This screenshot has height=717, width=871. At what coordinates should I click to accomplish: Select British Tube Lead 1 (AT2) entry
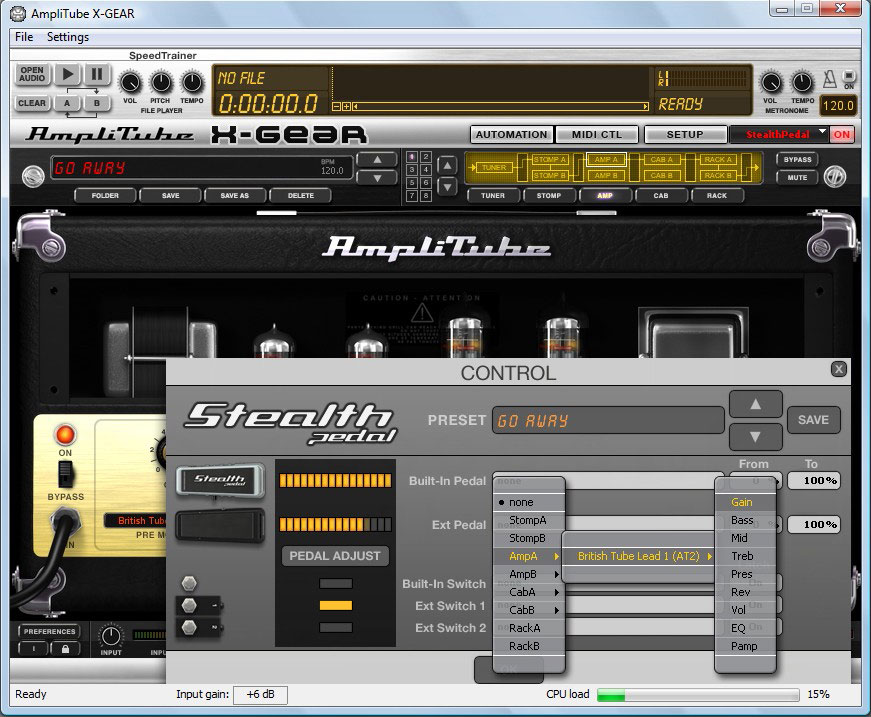click(x=639, y=556)
